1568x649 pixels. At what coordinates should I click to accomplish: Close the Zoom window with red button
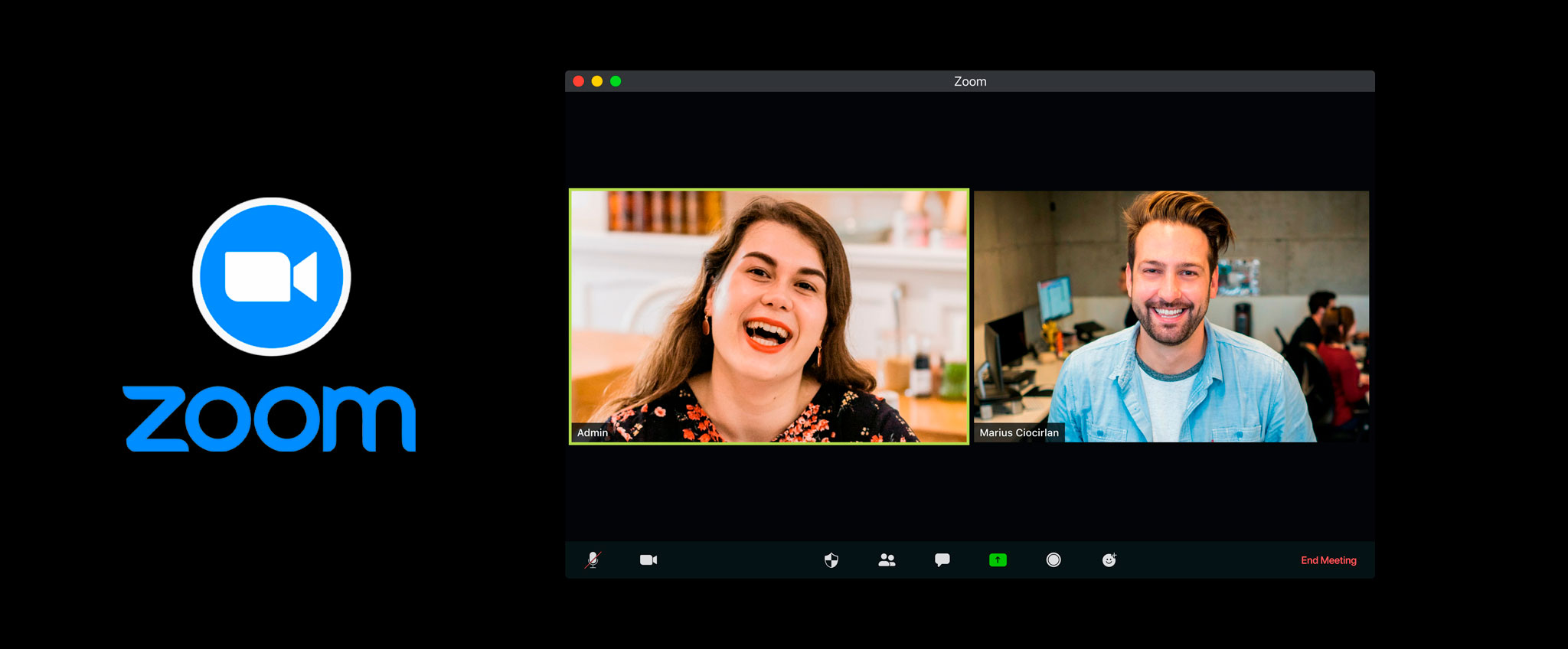[x=579, y=81]
